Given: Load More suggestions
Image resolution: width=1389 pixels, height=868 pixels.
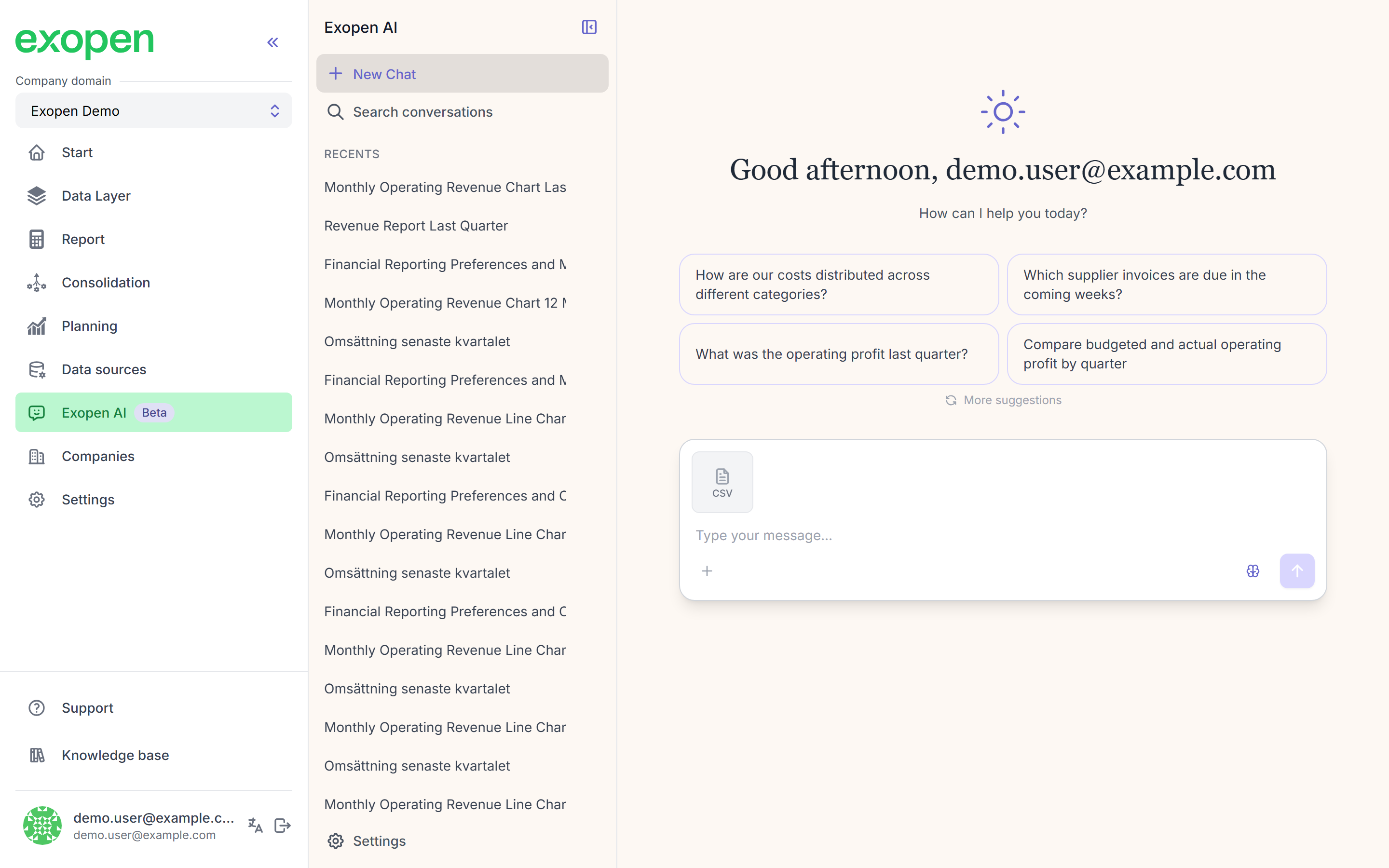Looking at the screenshot, I should click(x=1003, y=400).
